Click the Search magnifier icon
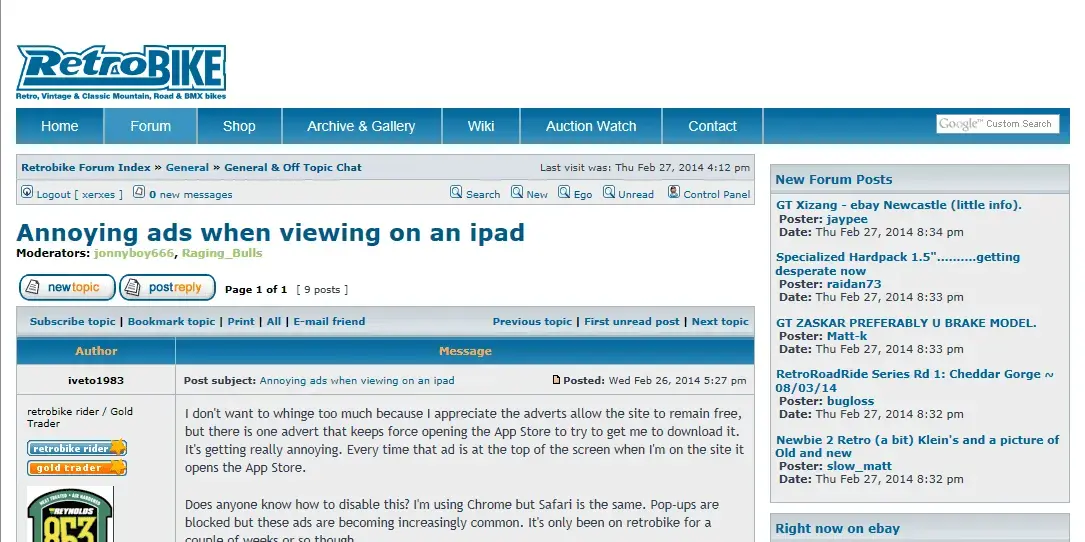1085x542 pixels. pyautogui.click(x=456, y=193)
